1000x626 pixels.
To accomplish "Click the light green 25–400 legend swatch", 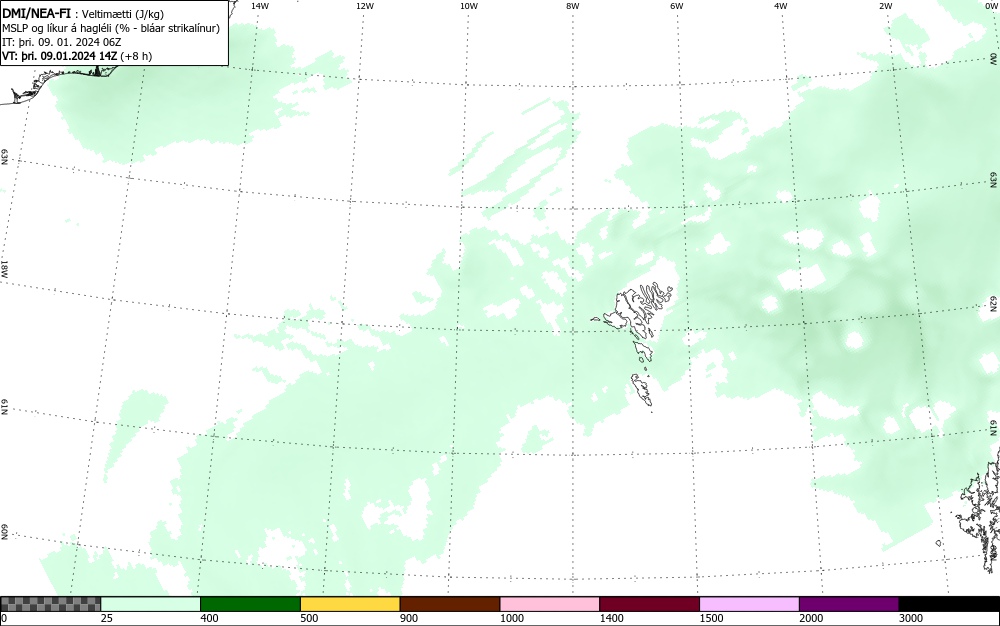I will coord(151,604).
